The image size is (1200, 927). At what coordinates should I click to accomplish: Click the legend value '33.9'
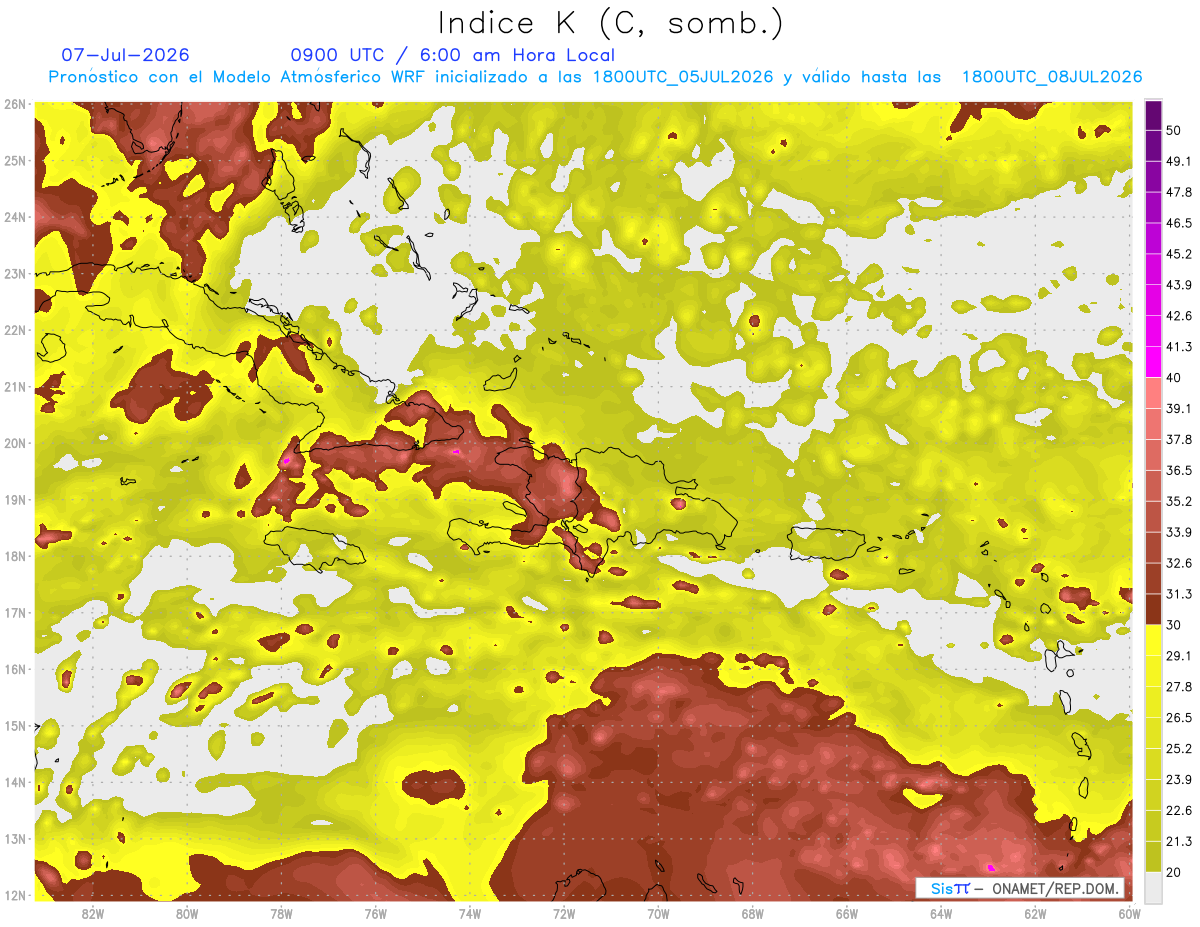click(x=1179, y=532)
